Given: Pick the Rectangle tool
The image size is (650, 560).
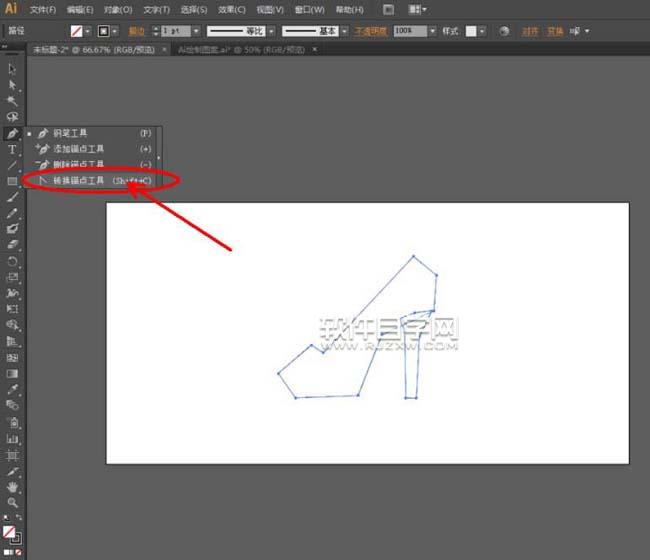Looking at the screenshot, I should point(12,181).
